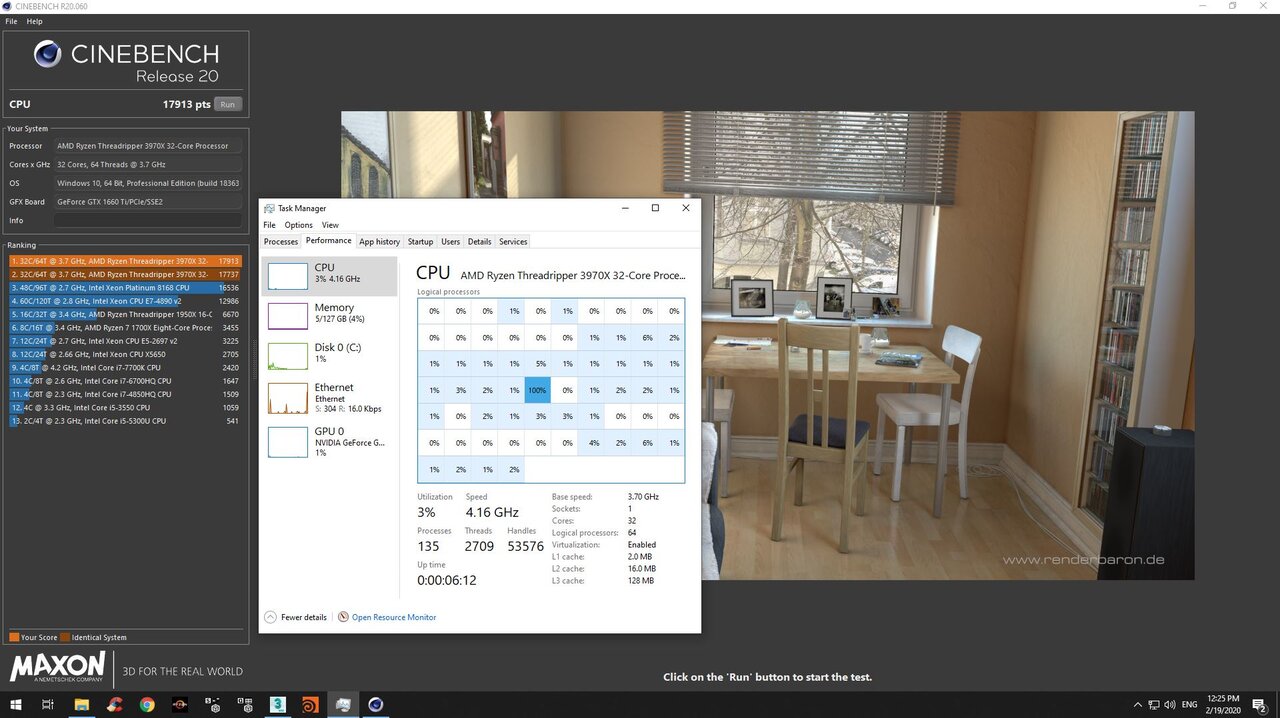Image resolution: width=1280 pixels, height=718 pixels.
Task: Select the Core i5-5300U ranking row
Action: pyautogui.click(x=125, y=421)
